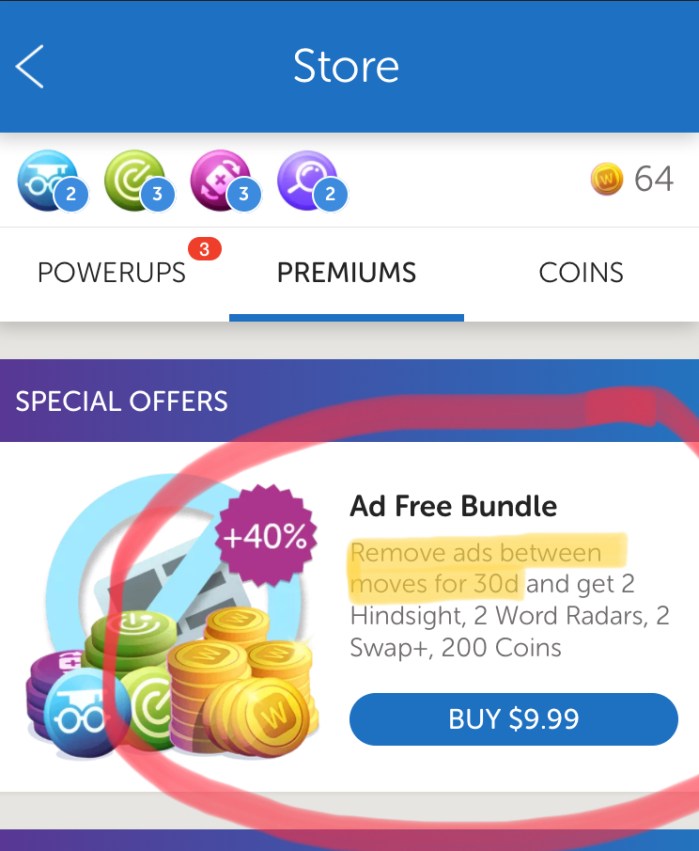Tap the gold coin balance icon
699x851 pixels.
(607, 179)
